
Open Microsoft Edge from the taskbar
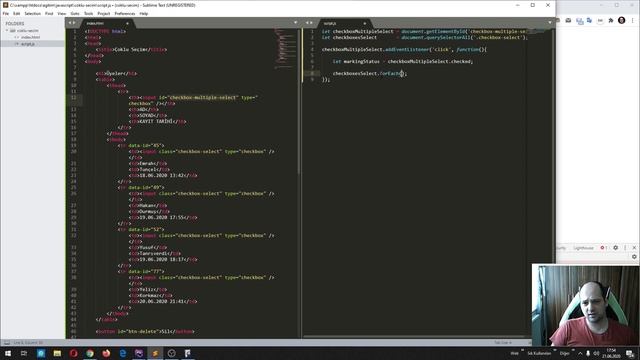point(122,353)
